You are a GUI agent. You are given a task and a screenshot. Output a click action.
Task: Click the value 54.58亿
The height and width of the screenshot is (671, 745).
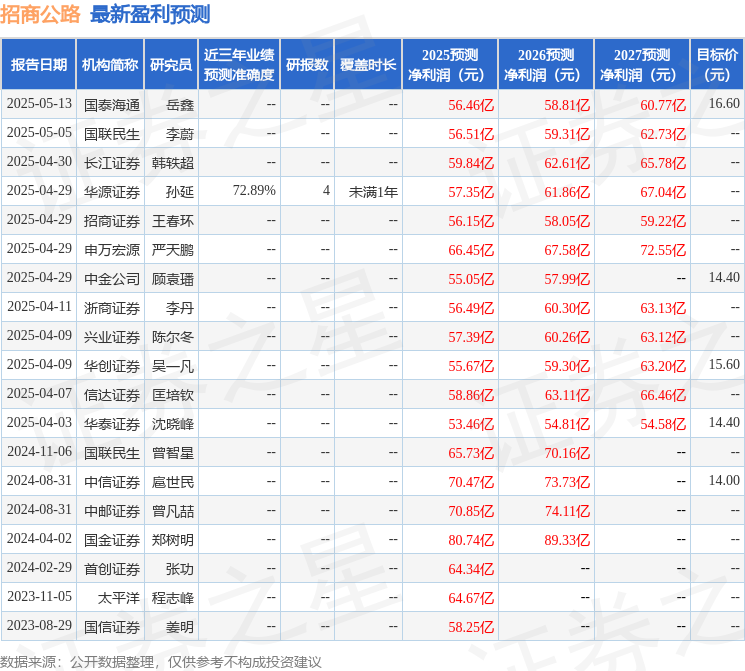click(x=663, y=424)
